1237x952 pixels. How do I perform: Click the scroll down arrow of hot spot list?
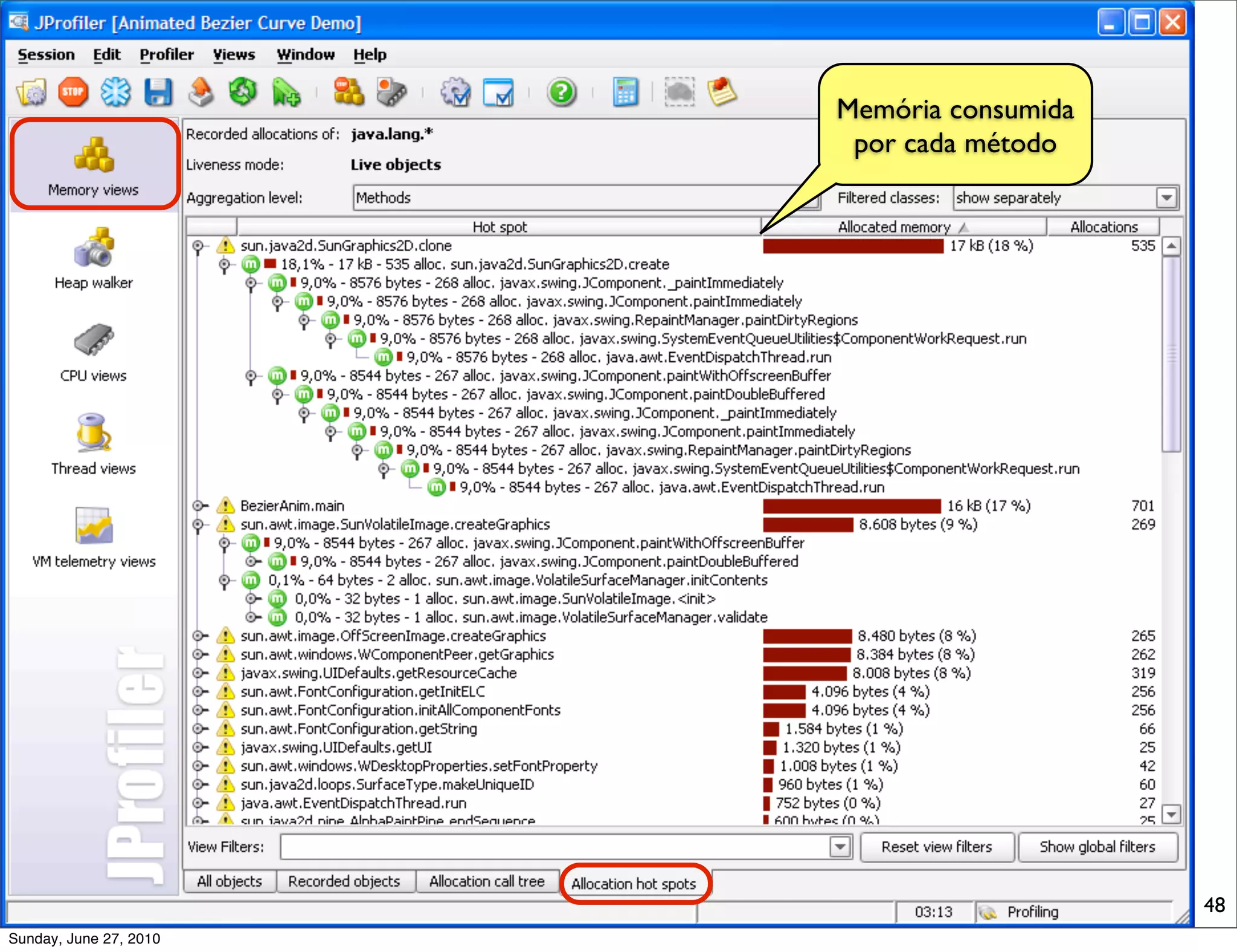[1171, 814]
